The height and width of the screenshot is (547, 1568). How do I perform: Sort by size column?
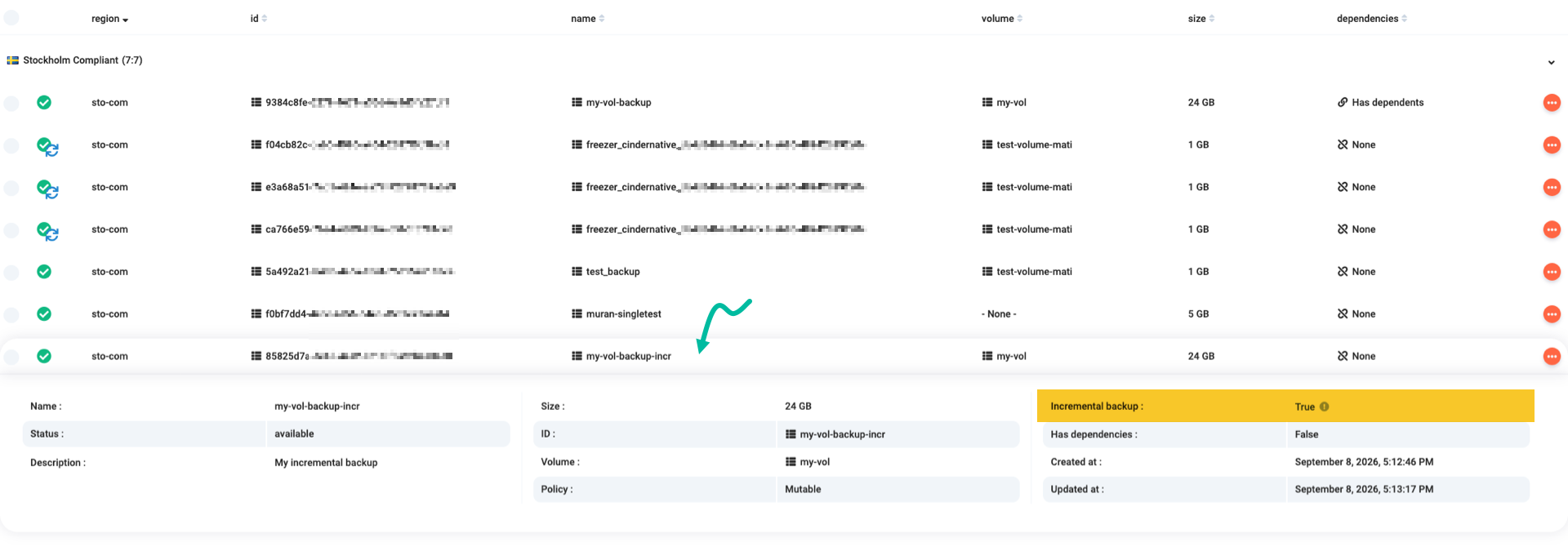coord(1201,19)
